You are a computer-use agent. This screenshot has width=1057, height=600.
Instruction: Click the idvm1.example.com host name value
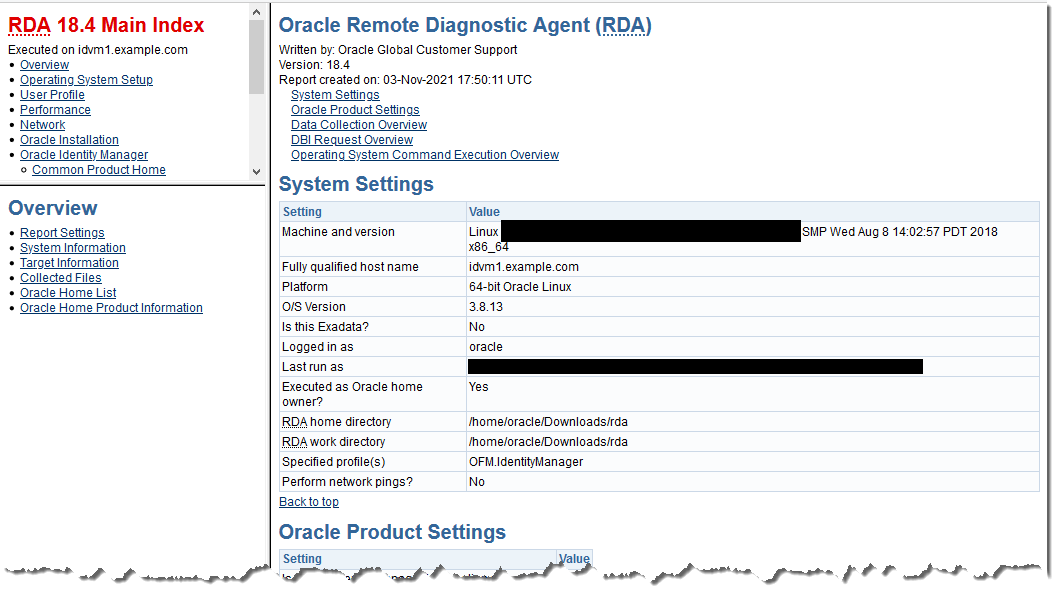[x=523, y=267]
